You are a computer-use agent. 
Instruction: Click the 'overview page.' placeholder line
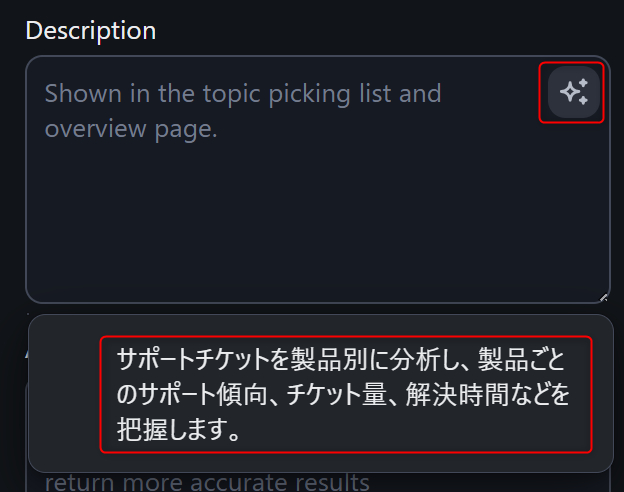131,129
